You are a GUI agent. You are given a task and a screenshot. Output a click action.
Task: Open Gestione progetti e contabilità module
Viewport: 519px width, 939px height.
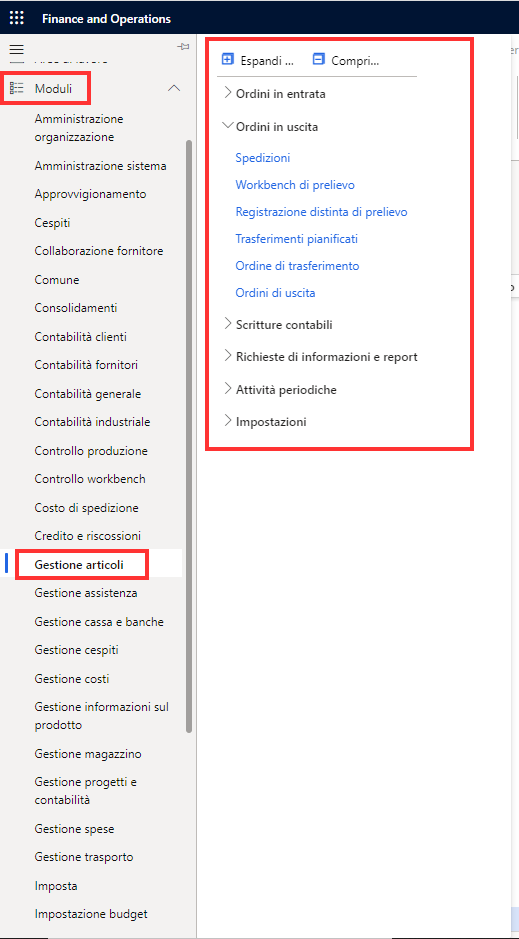point(86,790)
